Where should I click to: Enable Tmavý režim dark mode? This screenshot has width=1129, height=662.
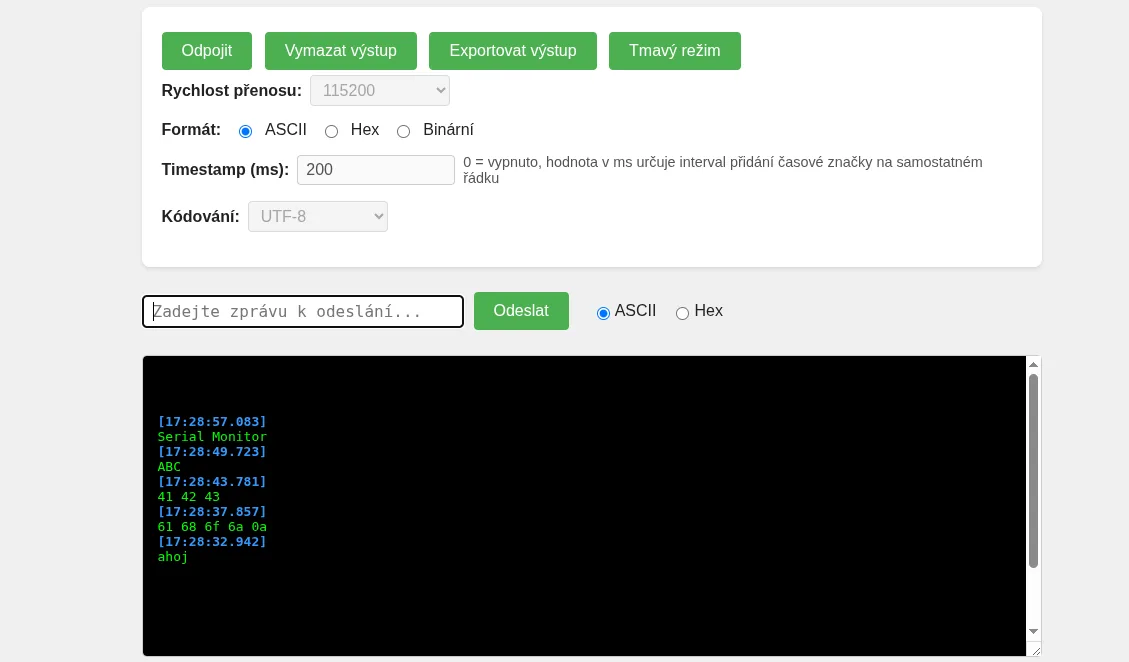[674, 51]
